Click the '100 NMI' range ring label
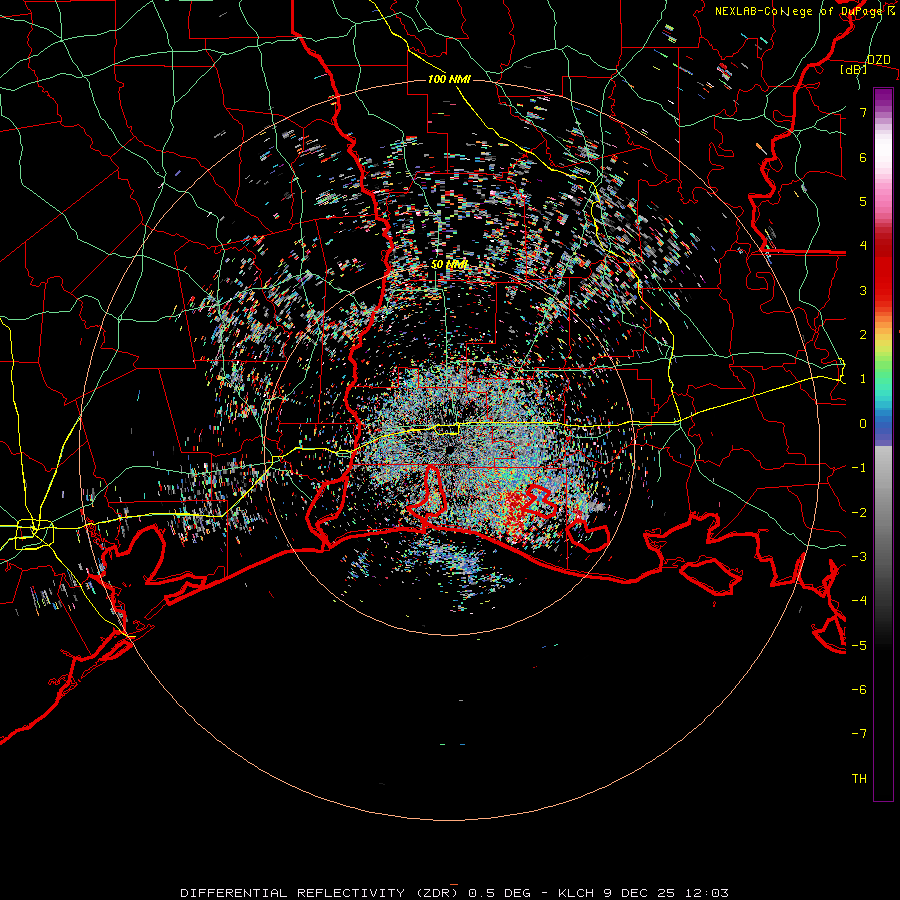The width and height of the screenshot is (900, 900). point(449,79)
